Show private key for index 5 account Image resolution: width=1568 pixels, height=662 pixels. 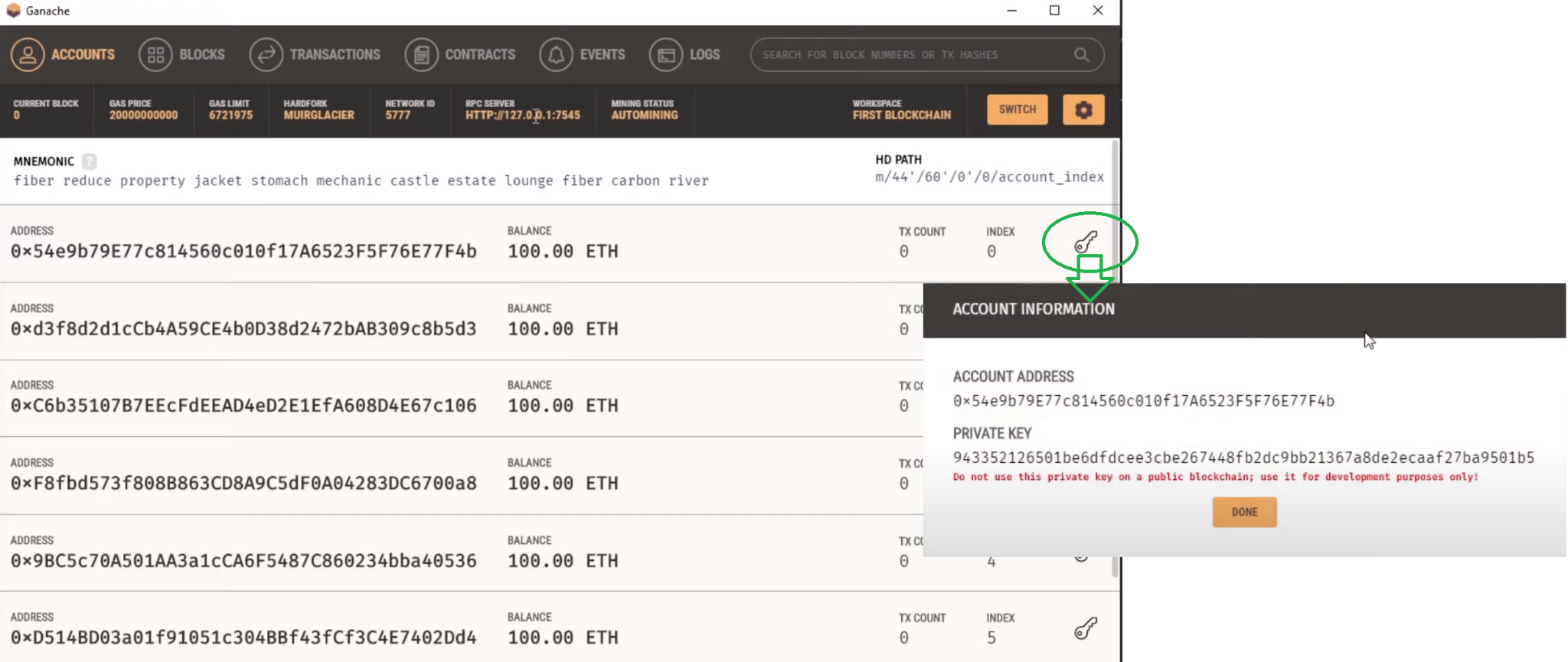[1086, 628]
